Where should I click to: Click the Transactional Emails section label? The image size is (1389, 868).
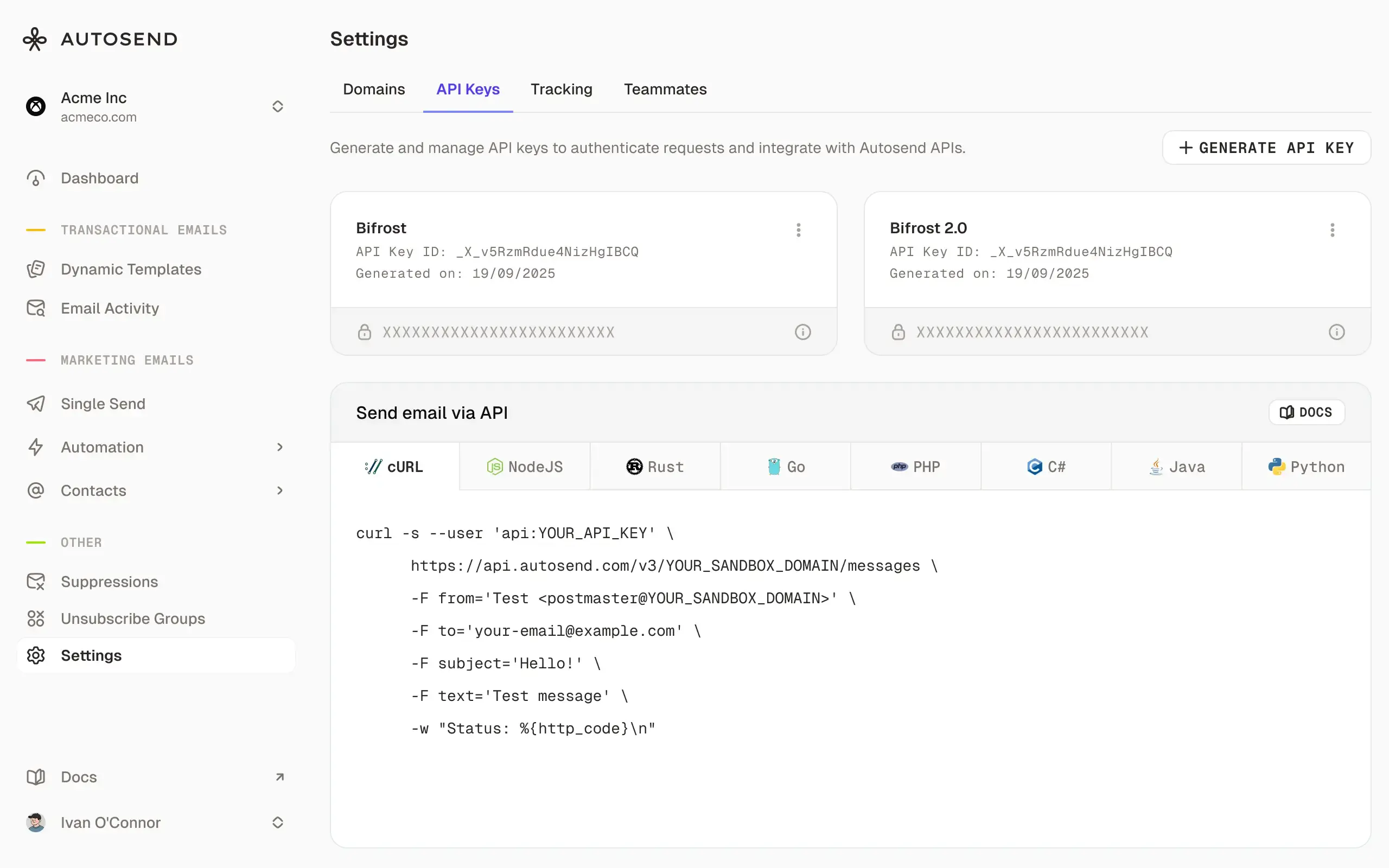coord(143,230)
